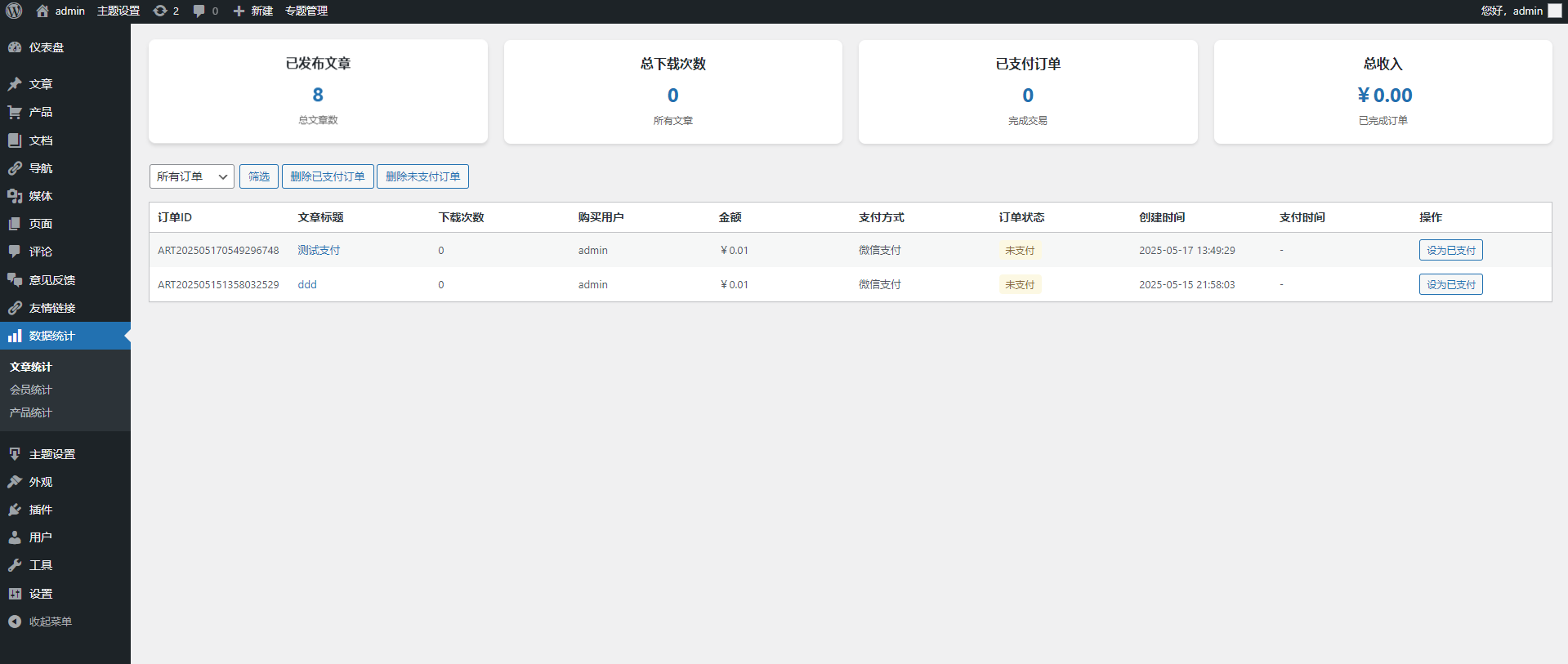The width and height of the screenshot is (1568, 664).
Task: Open 专题管理 in the top admin bar
Action: click(x=306, y=11)
